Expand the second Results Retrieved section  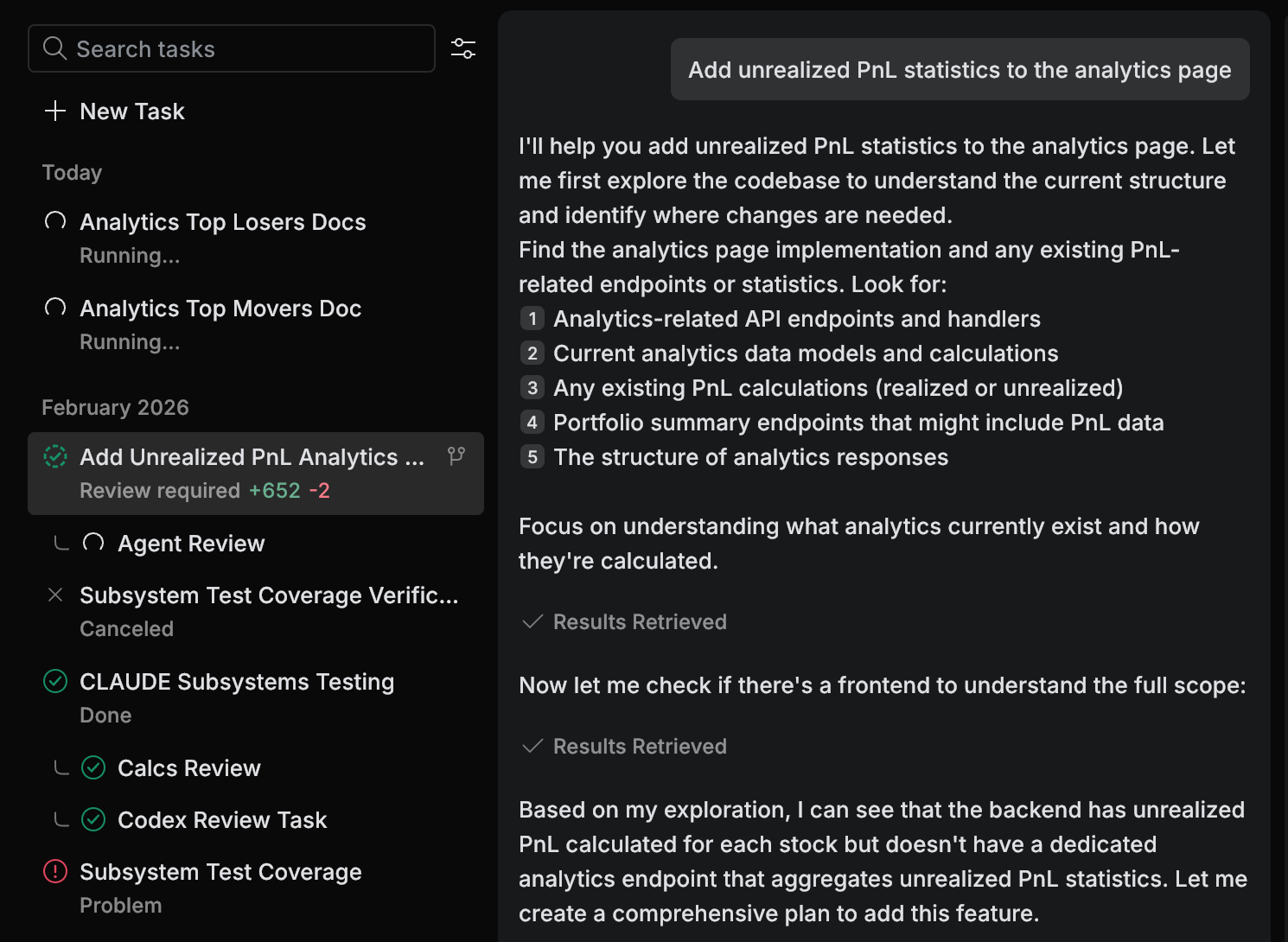pyautogui.click(x=624, y=746)
